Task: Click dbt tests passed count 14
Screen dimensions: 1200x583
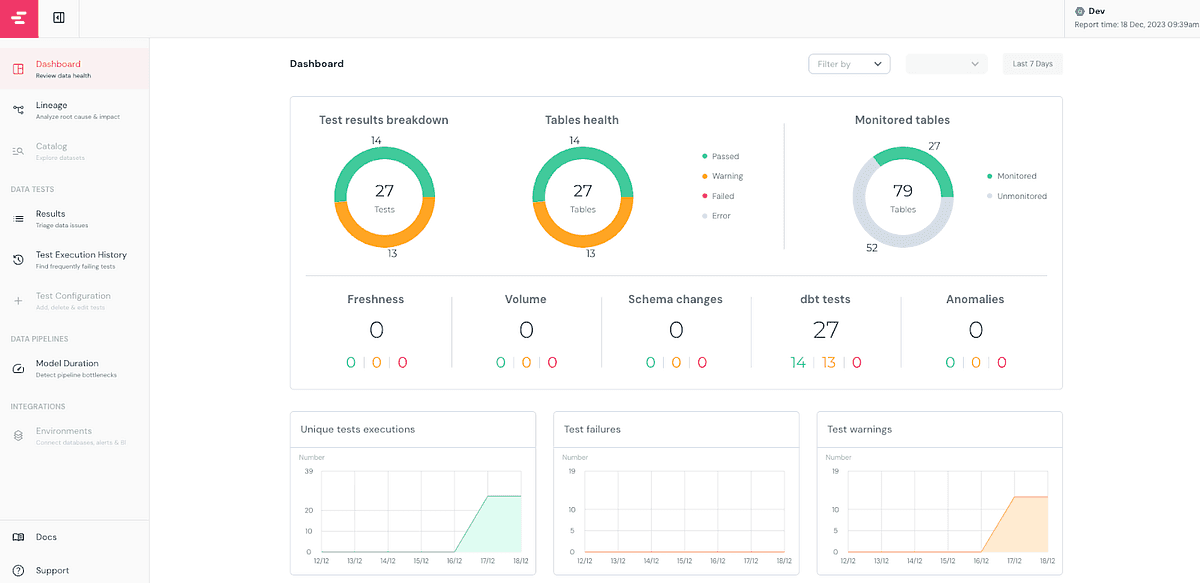Action: [798, 363]
